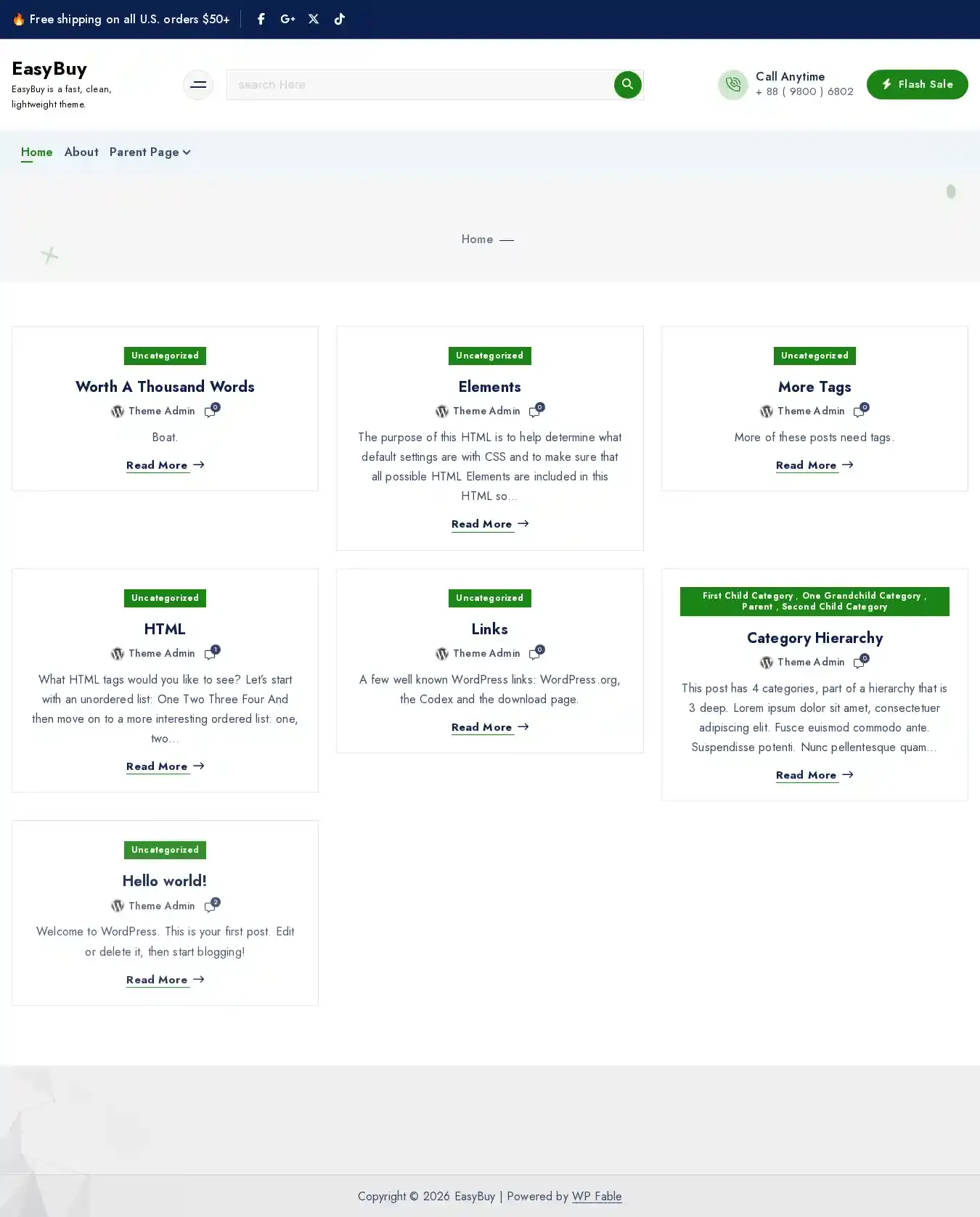Click the Call Anytime label
980x1217 pixels.
790,76
